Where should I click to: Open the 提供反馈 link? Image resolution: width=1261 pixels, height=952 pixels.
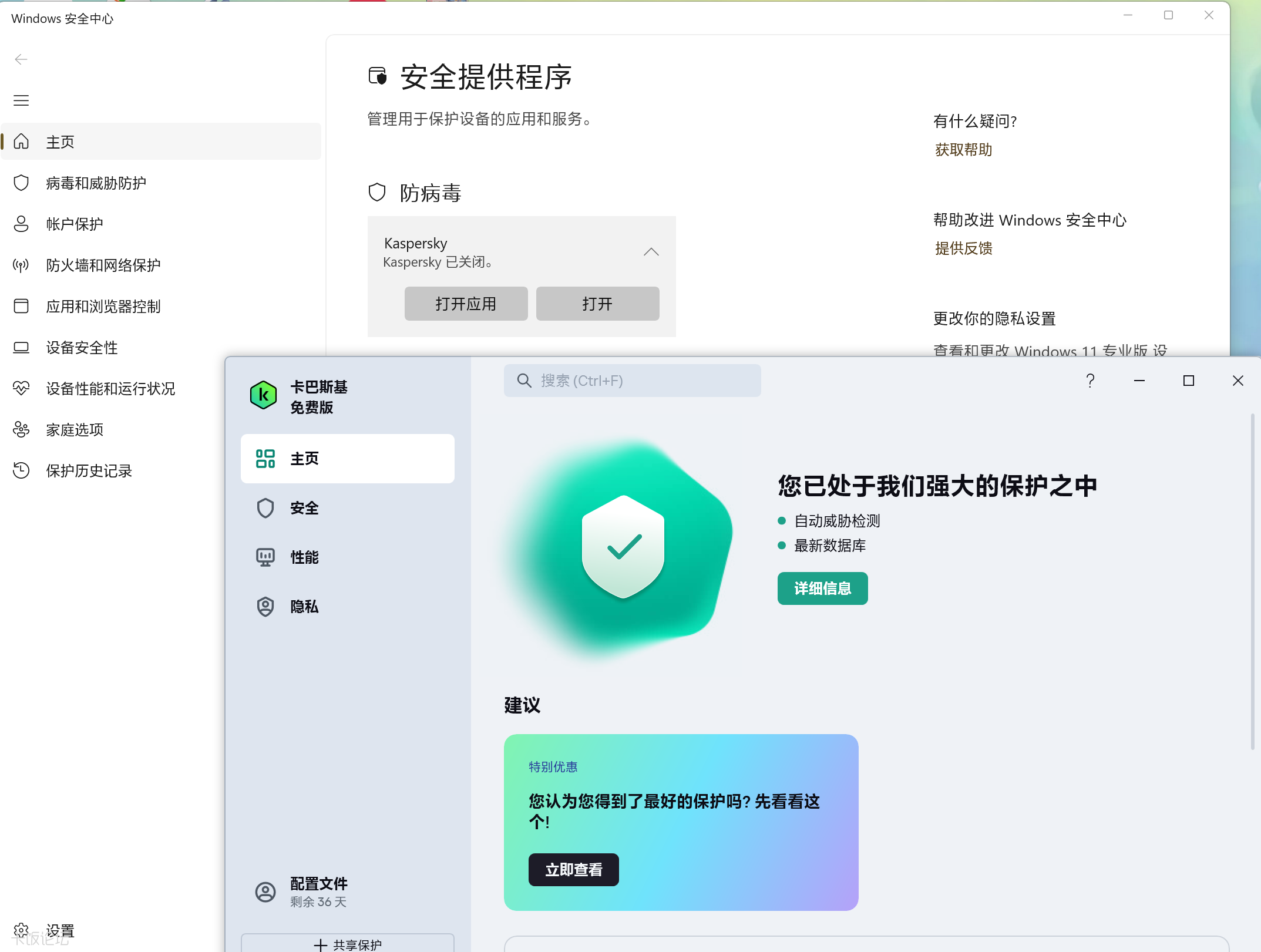coord(963,248)
